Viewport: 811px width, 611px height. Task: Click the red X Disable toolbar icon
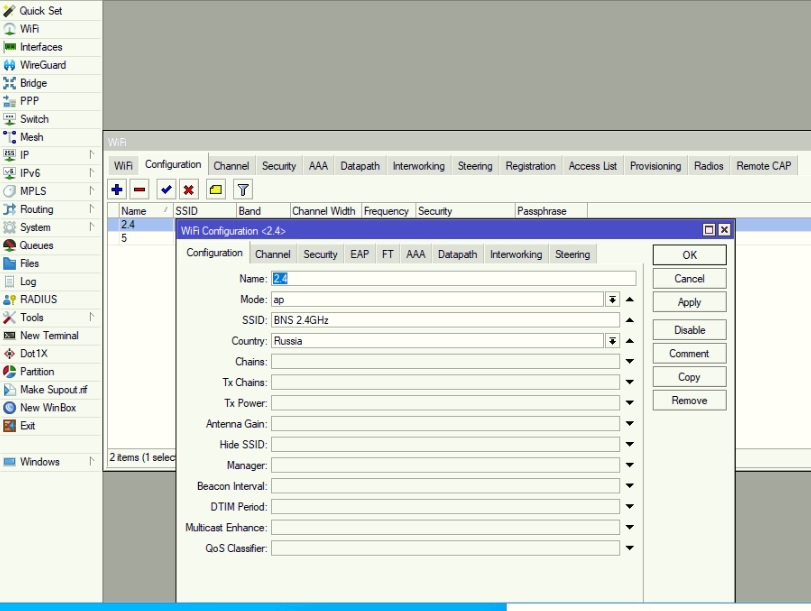[189, 190]
